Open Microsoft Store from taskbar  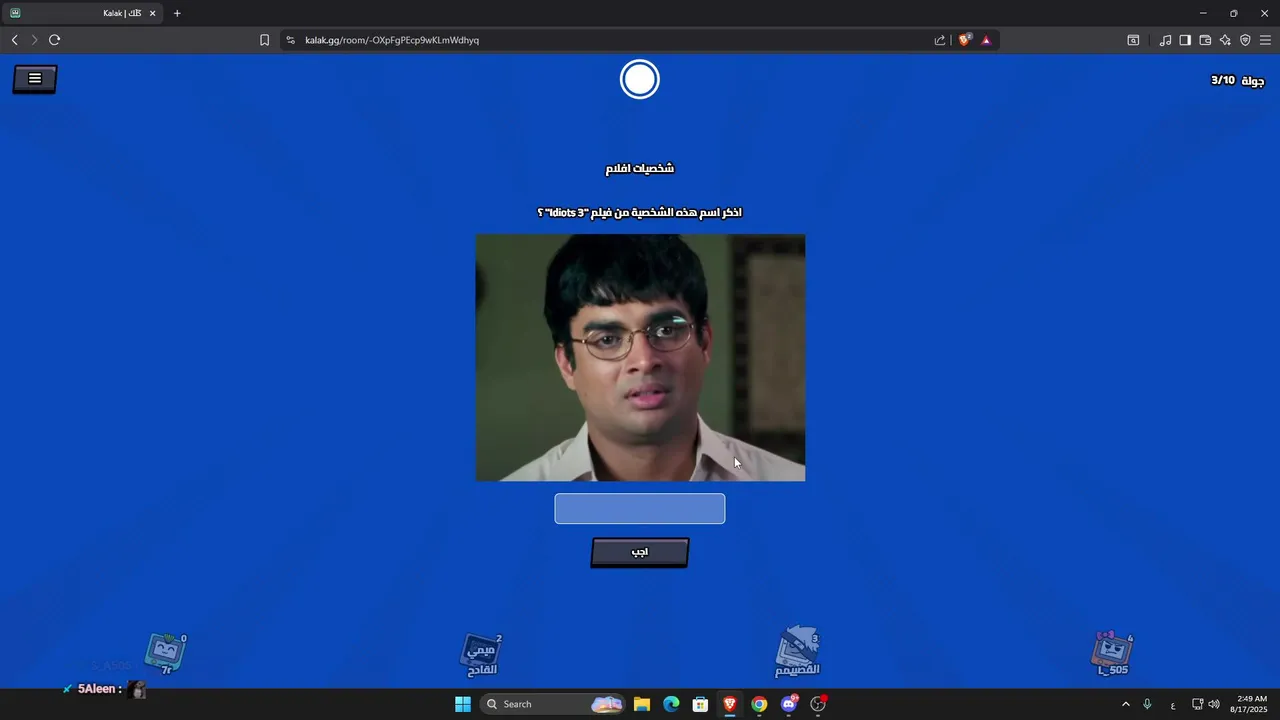click(x=701, y=704)
